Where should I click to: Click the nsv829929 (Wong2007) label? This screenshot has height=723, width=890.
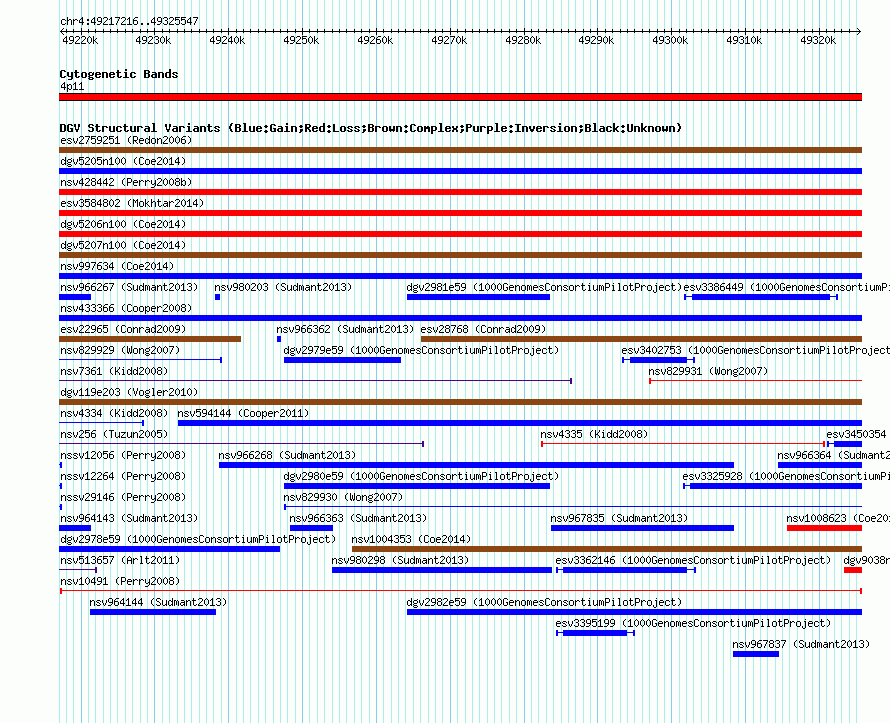[120, 350]
